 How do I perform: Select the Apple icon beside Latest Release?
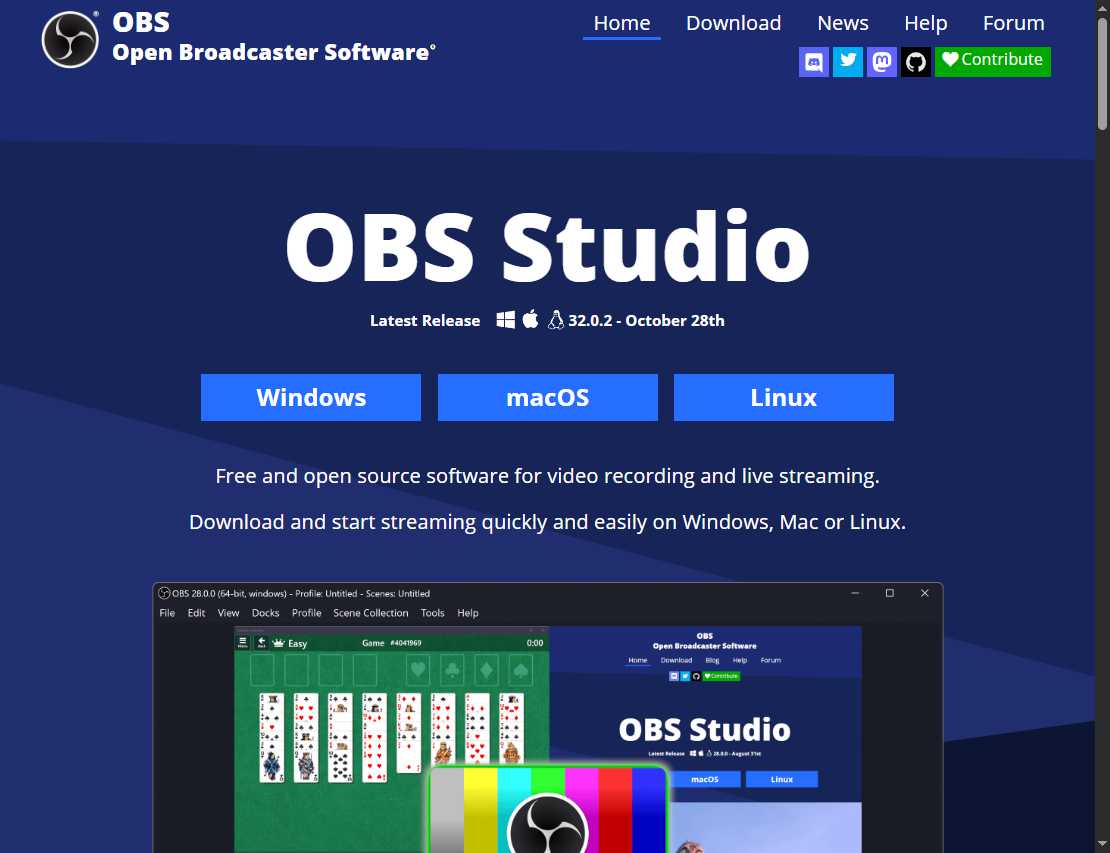coord(529,320)
